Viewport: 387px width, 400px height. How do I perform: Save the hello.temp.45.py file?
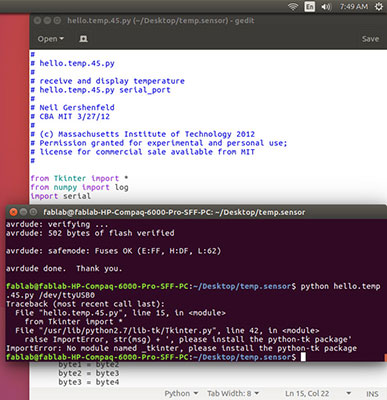coord(370,39)
